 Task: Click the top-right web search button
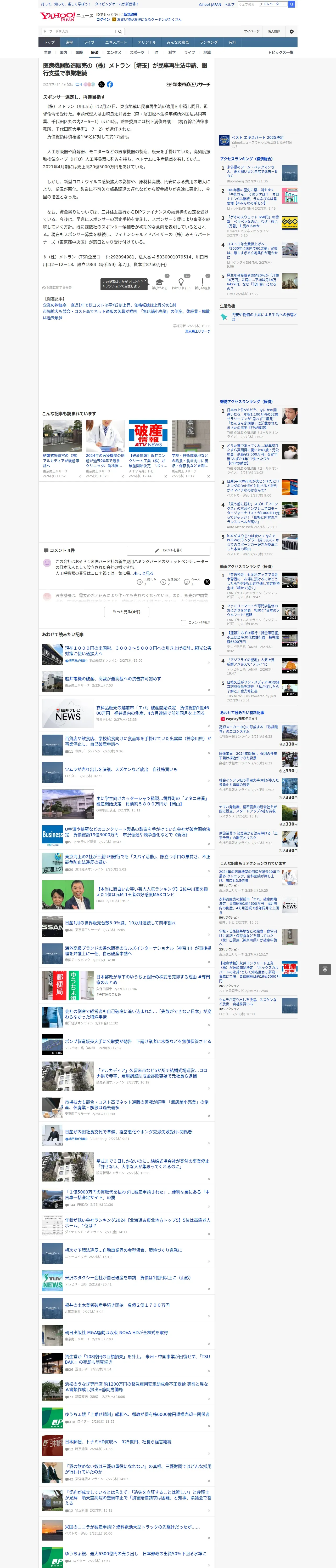[x=292, y=4]
